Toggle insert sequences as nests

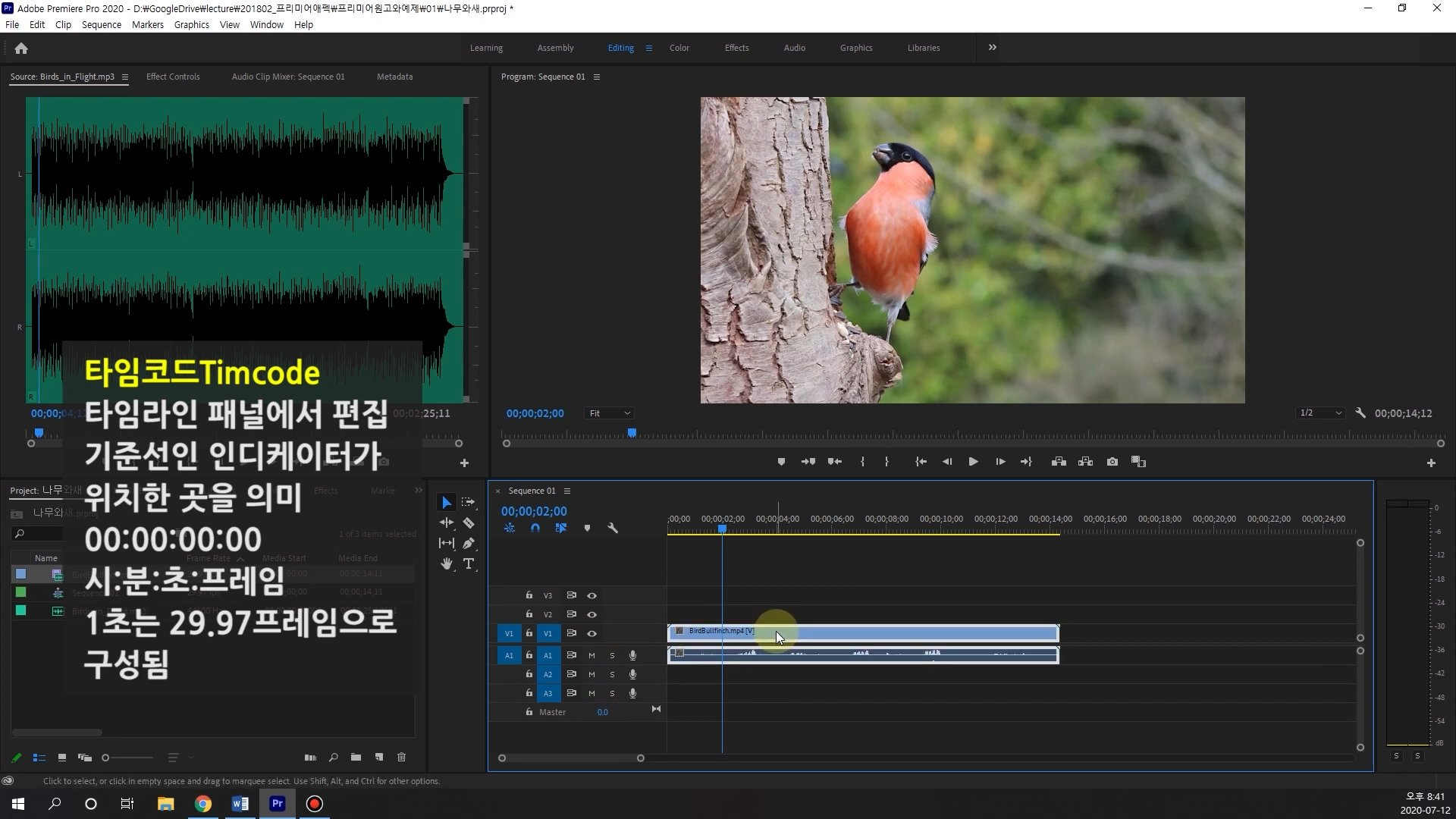pyautogui.click(x=510, y=528)
